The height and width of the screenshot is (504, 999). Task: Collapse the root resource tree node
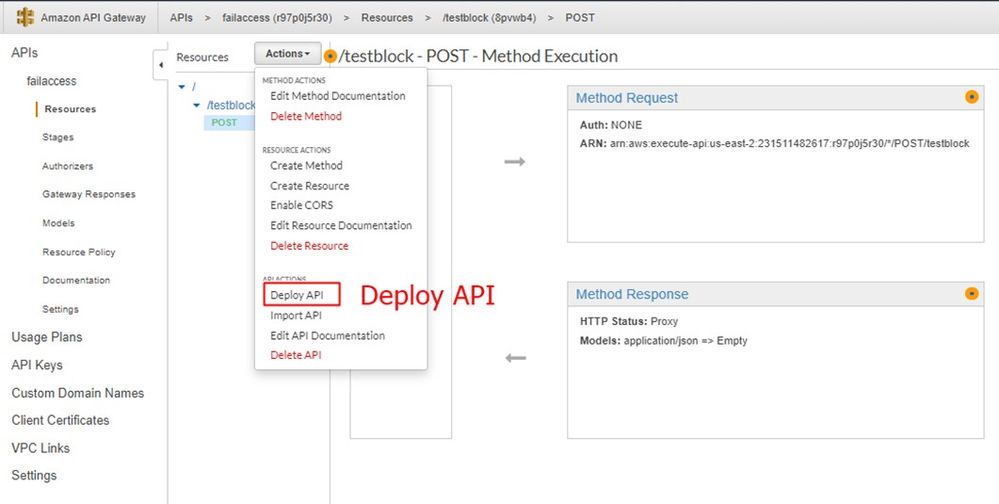pos(181,87)
